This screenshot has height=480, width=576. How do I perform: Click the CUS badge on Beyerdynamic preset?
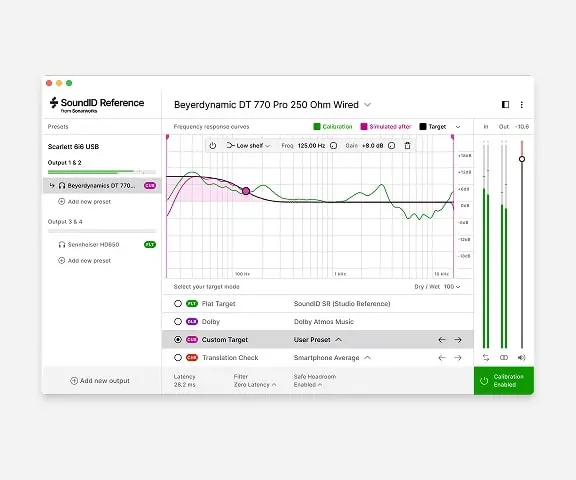pos(150,185)
